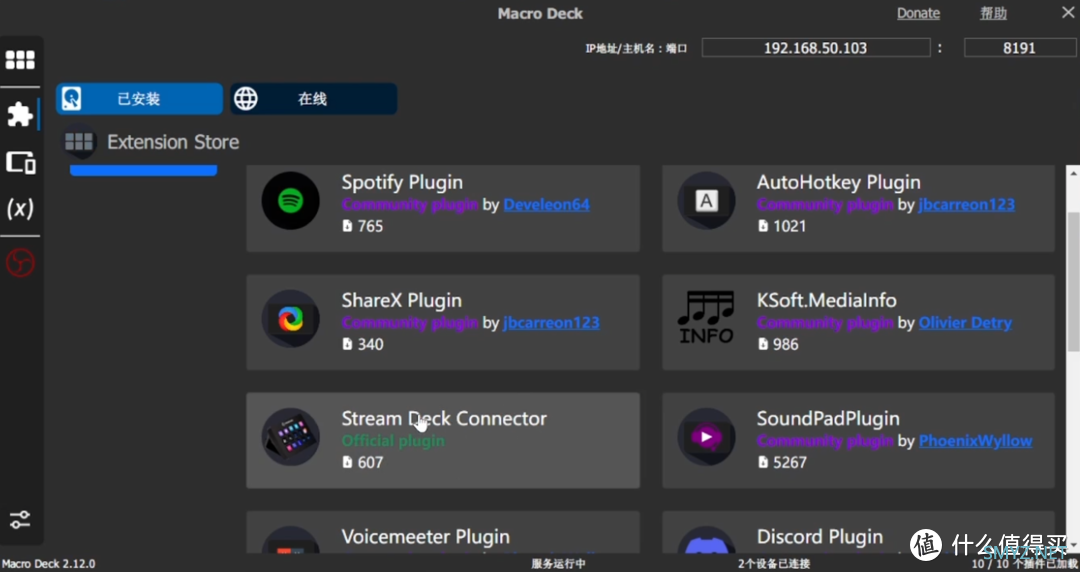The width and height of the screenshot is (1080, 572).
Task: Open the Deck grid view in sidebar
Action: tap(20, 60)
